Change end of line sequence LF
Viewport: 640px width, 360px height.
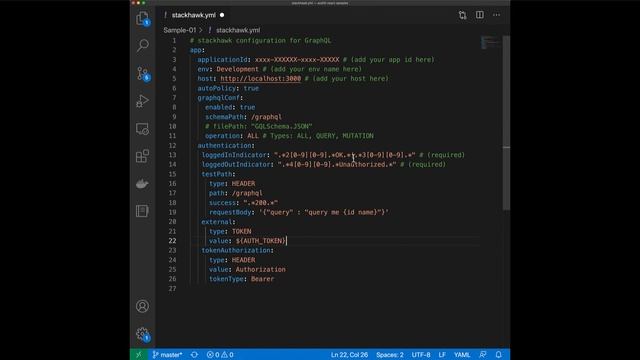[442, 355]
